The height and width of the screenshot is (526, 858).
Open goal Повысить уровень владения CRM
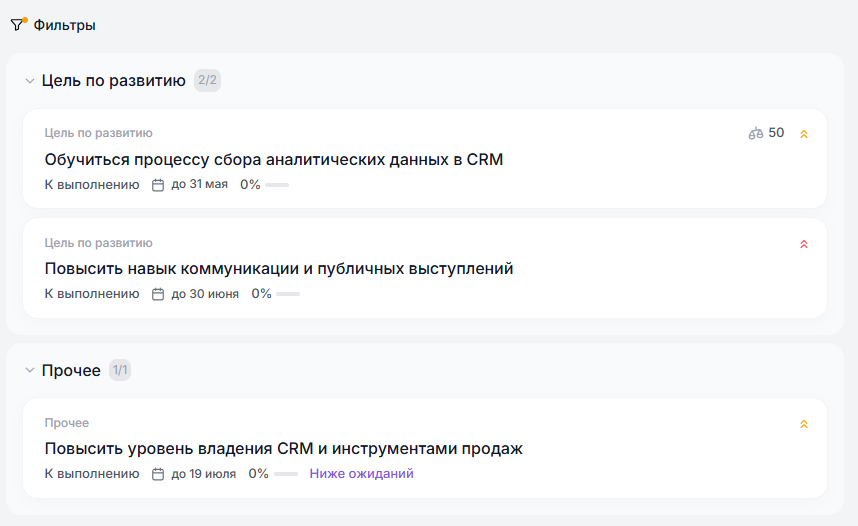283,448
